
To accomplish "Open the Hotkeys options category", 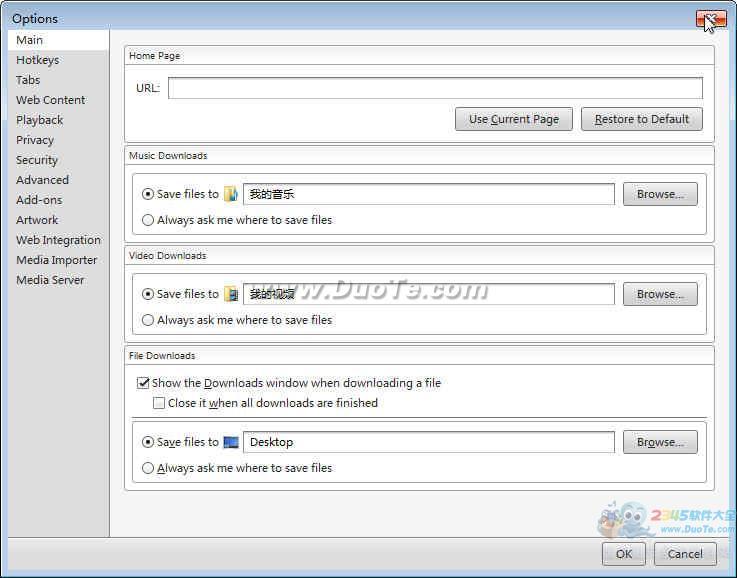I will [37, 60].
